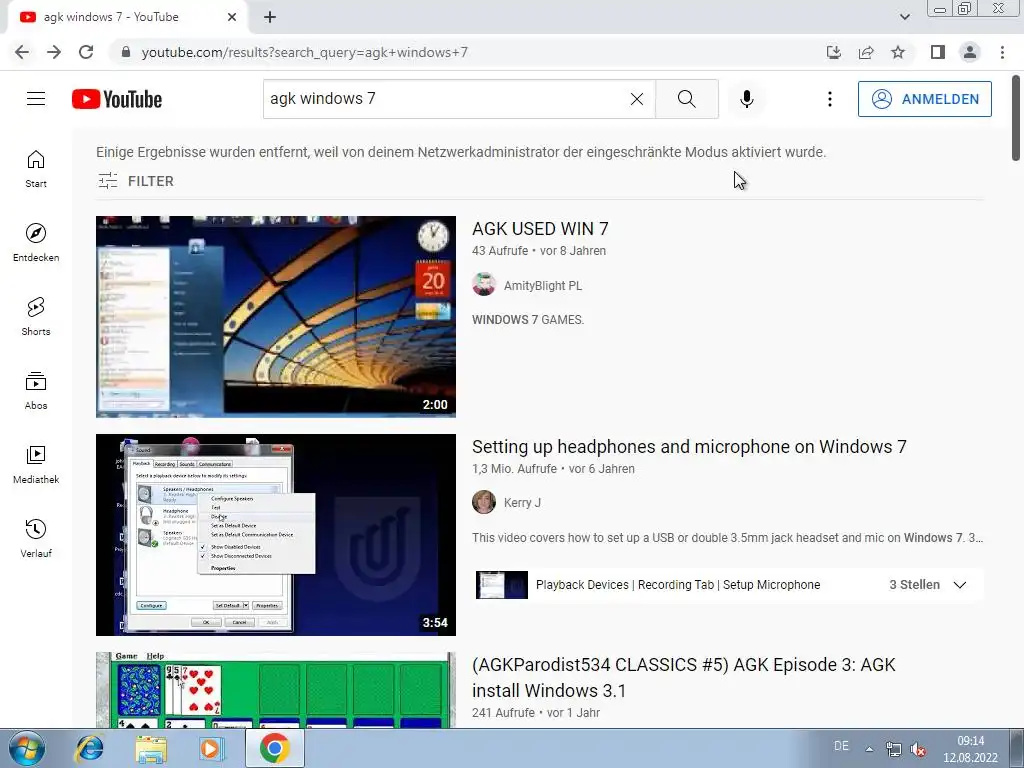This screenshot has height=768, width=1024.
Task: Open the tab search dropdown arrow
Action: [x=904, y=17]
